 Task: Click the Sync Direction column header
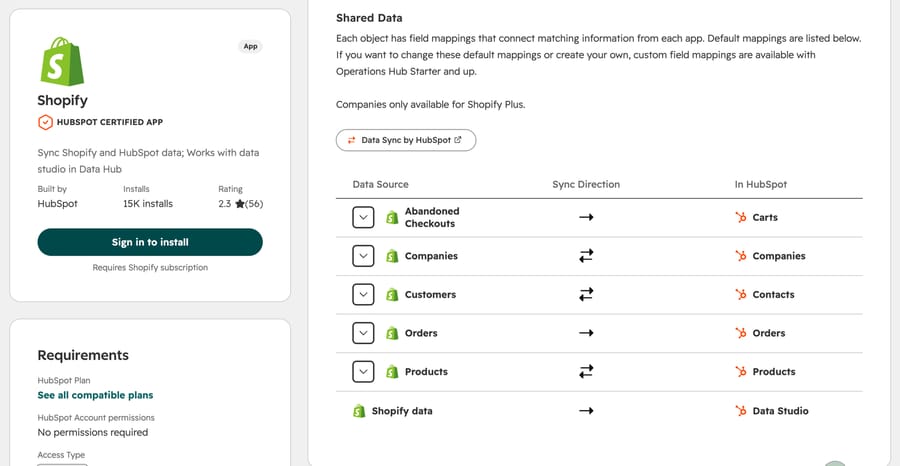[x=586, y=184]
